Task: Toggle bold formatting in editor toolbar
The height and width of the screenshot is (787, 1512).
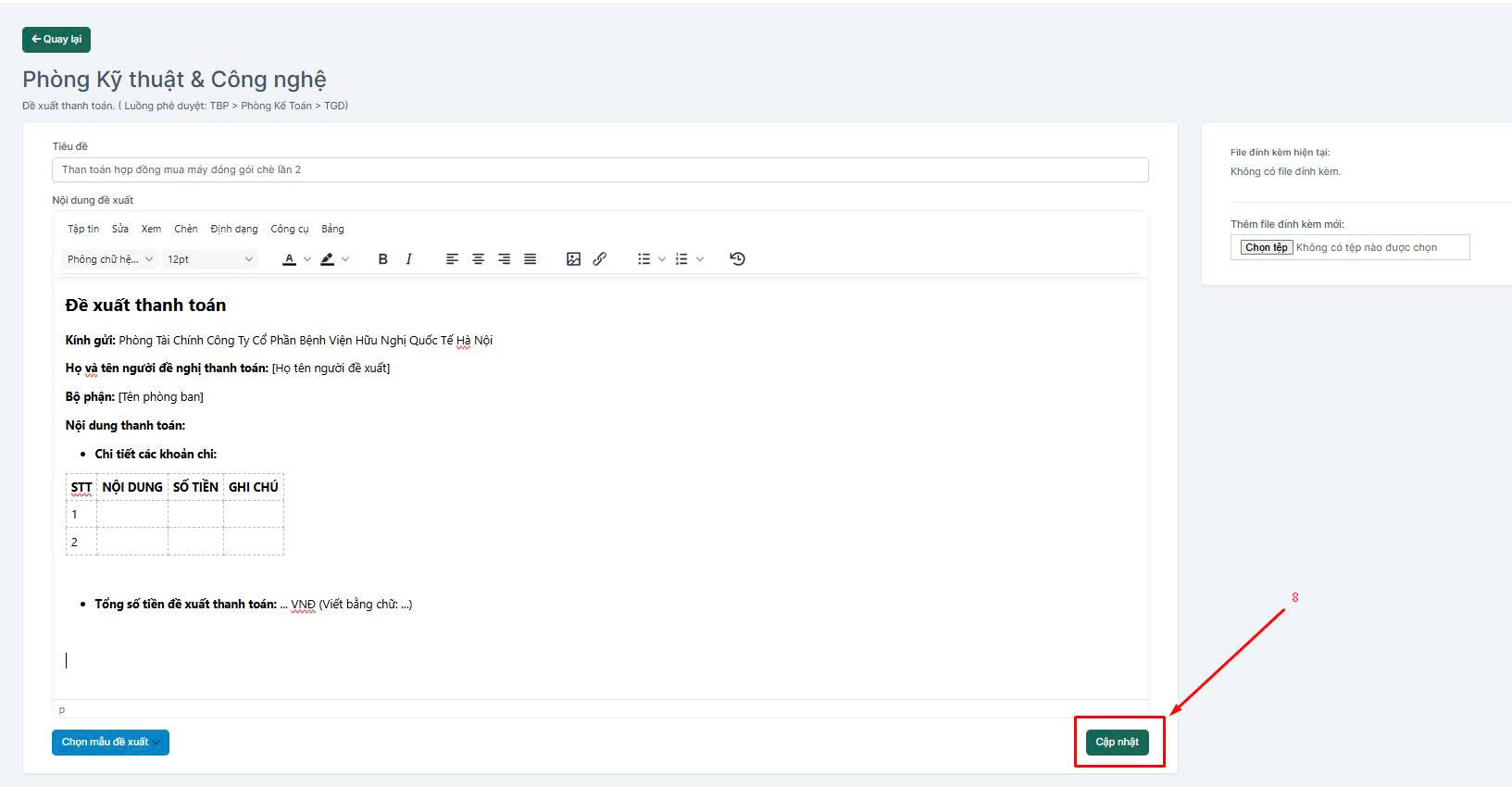Action: click(382, 259)
